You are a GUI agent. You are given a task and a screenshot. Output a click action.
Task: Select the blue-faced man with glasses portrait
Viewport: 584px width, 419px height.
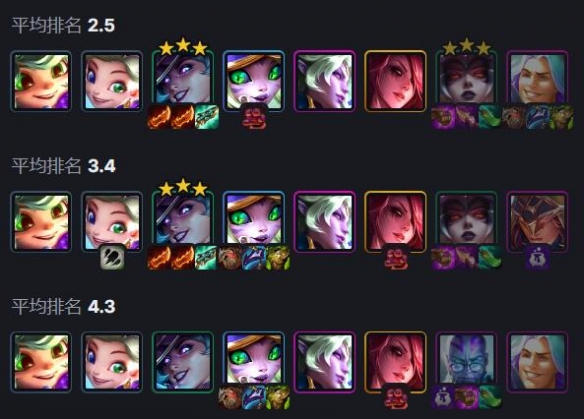click(x=467, y=362)
